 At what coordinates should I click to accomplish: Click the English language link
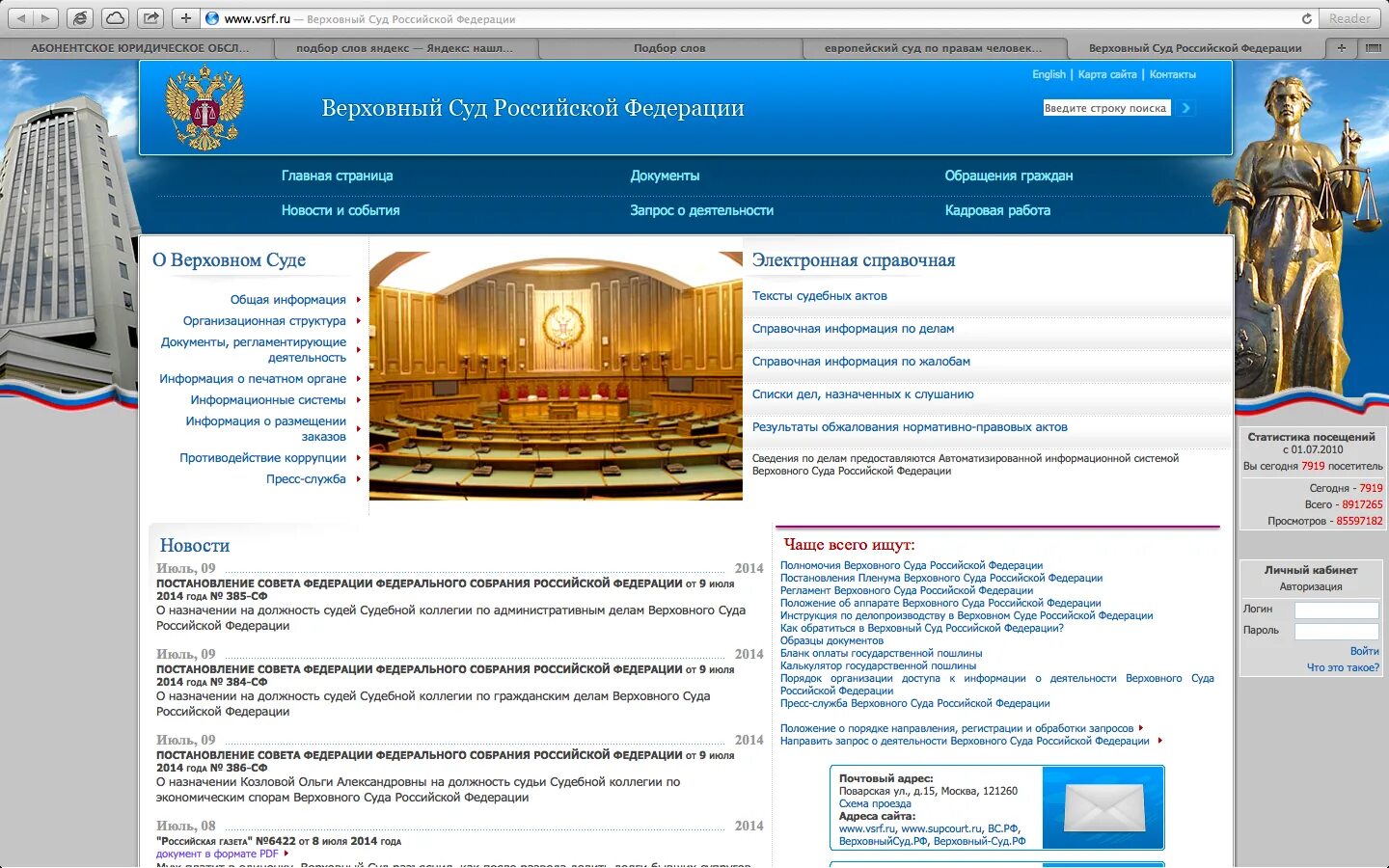[1048, 73]
